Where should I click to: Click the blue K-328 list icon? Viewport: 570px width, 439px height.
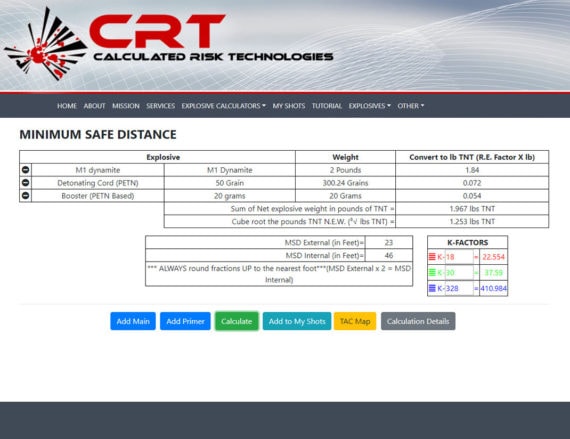point(432,288)
